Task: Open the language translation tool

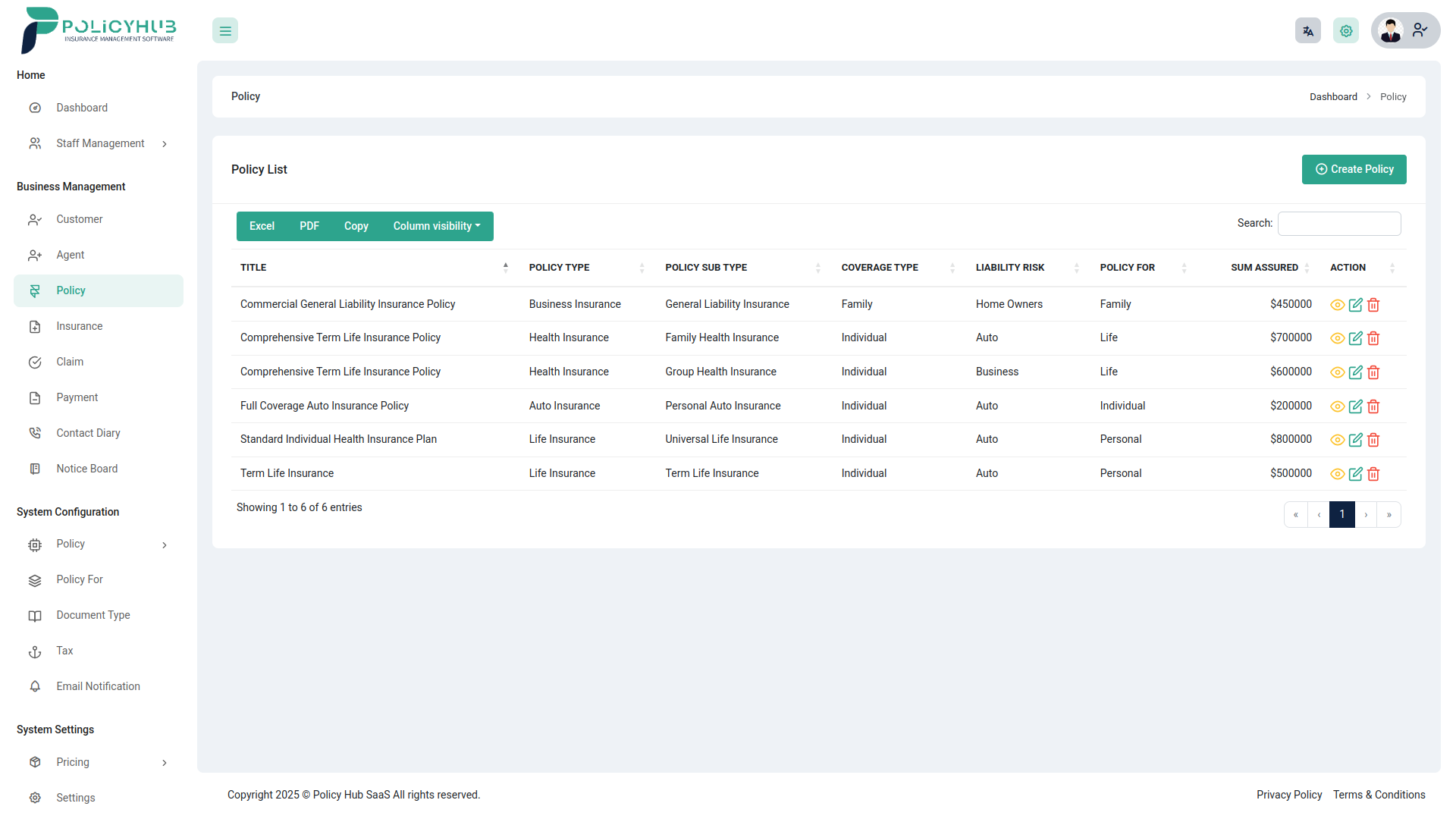Action: [x=1307, y=30]
